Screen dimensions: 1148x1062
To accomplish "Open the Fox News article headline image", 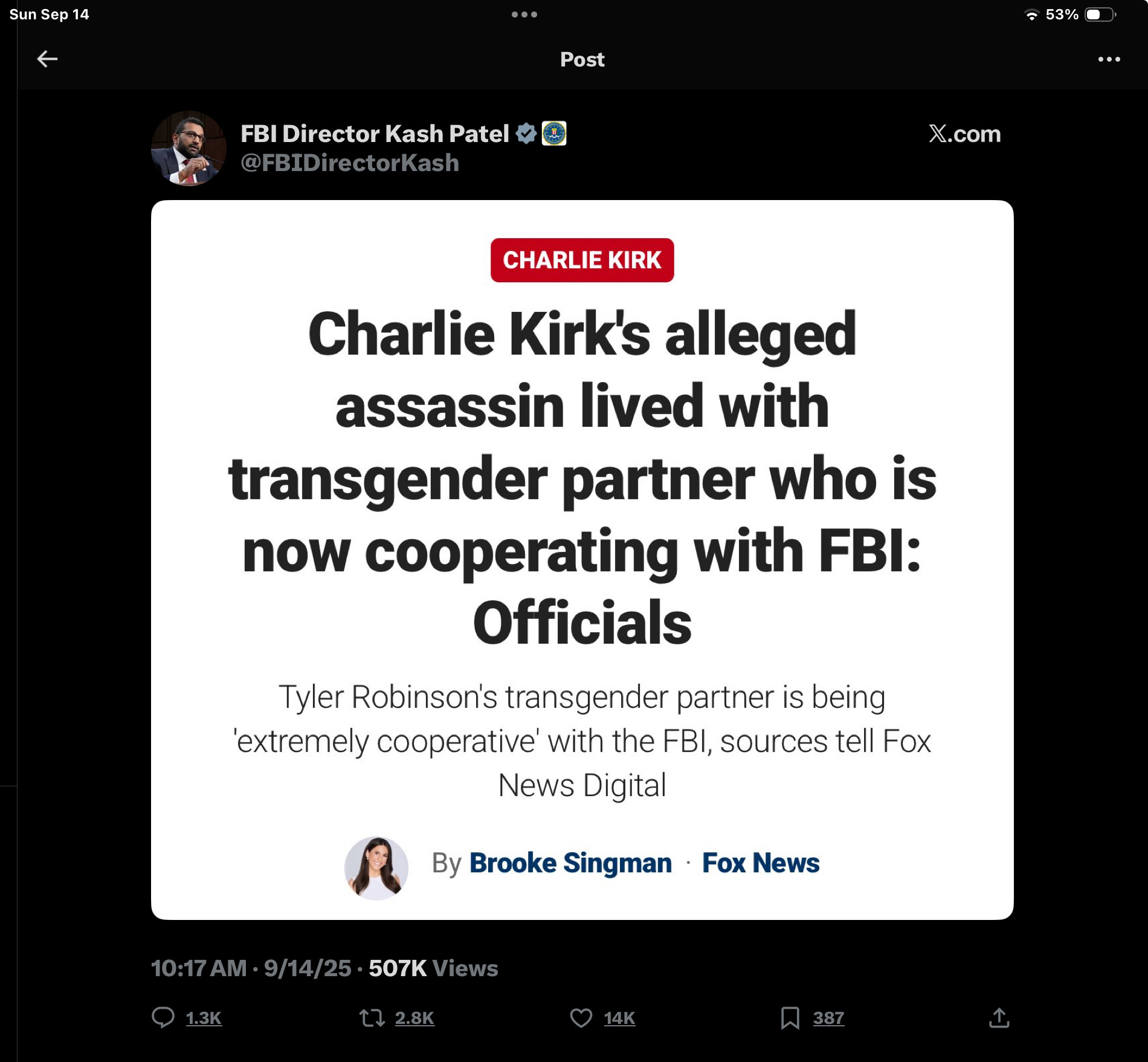I will (582, 560).
